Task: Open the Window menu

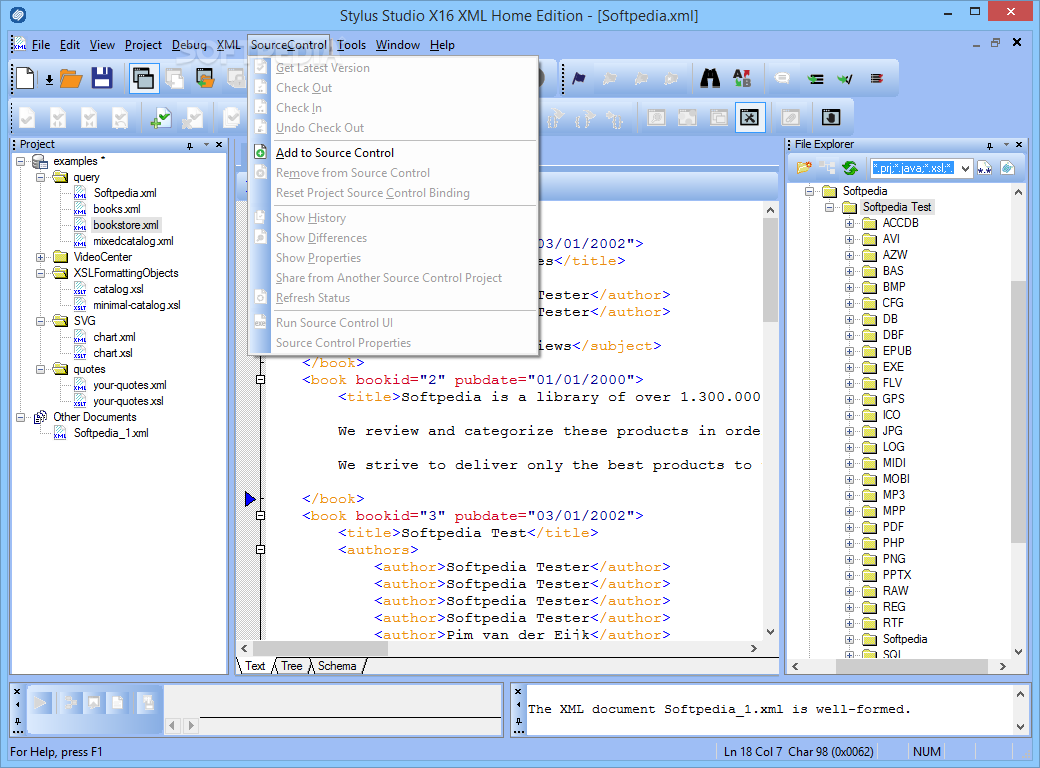Action: tap(397, 44)
